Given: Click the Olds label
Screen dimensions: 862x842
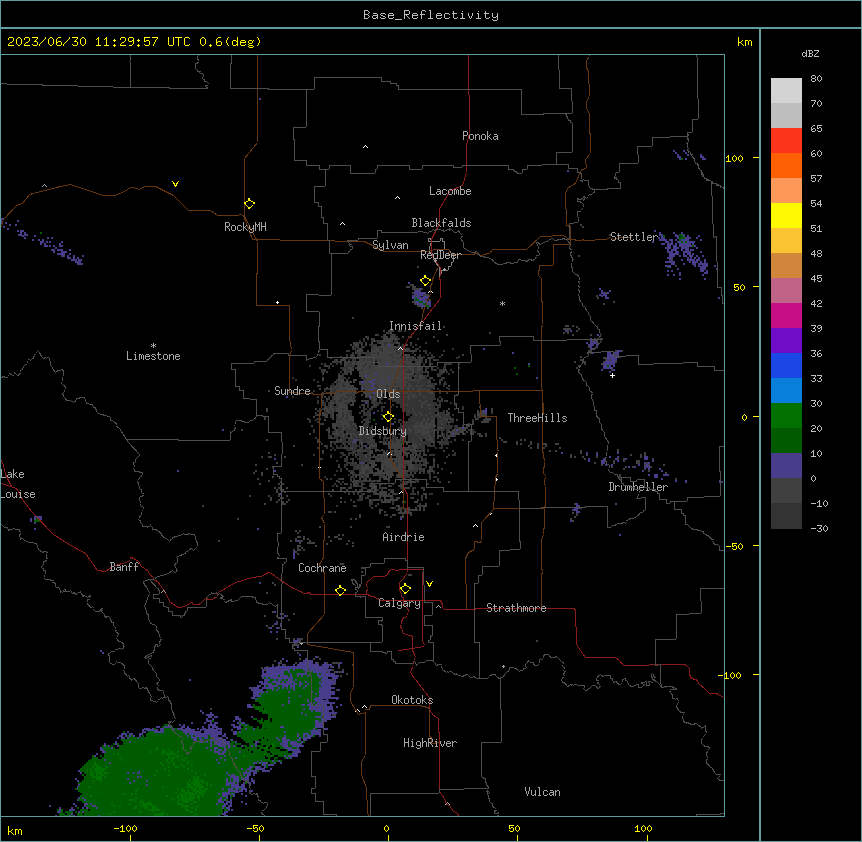Looking at the screenshot, I should 388,394.
